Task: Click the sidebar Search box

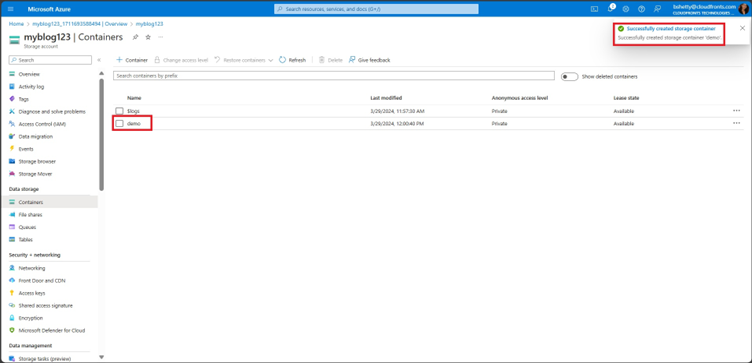Action: (50, 60)
